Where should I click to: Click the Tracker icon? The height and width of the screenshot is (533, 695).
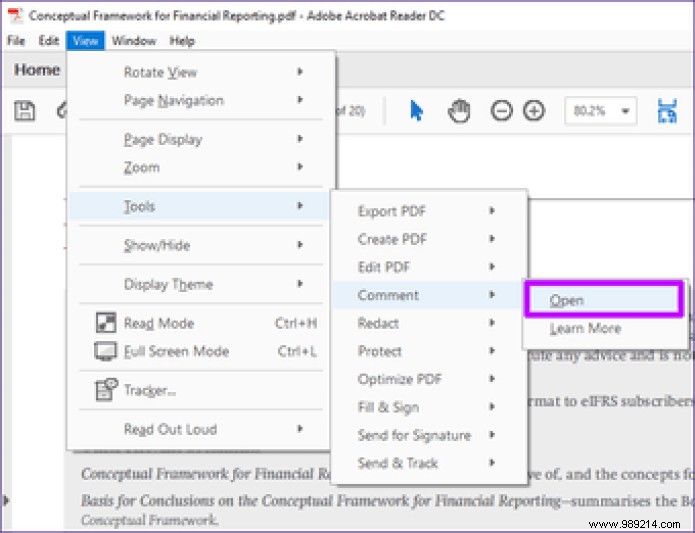[106, 390]
